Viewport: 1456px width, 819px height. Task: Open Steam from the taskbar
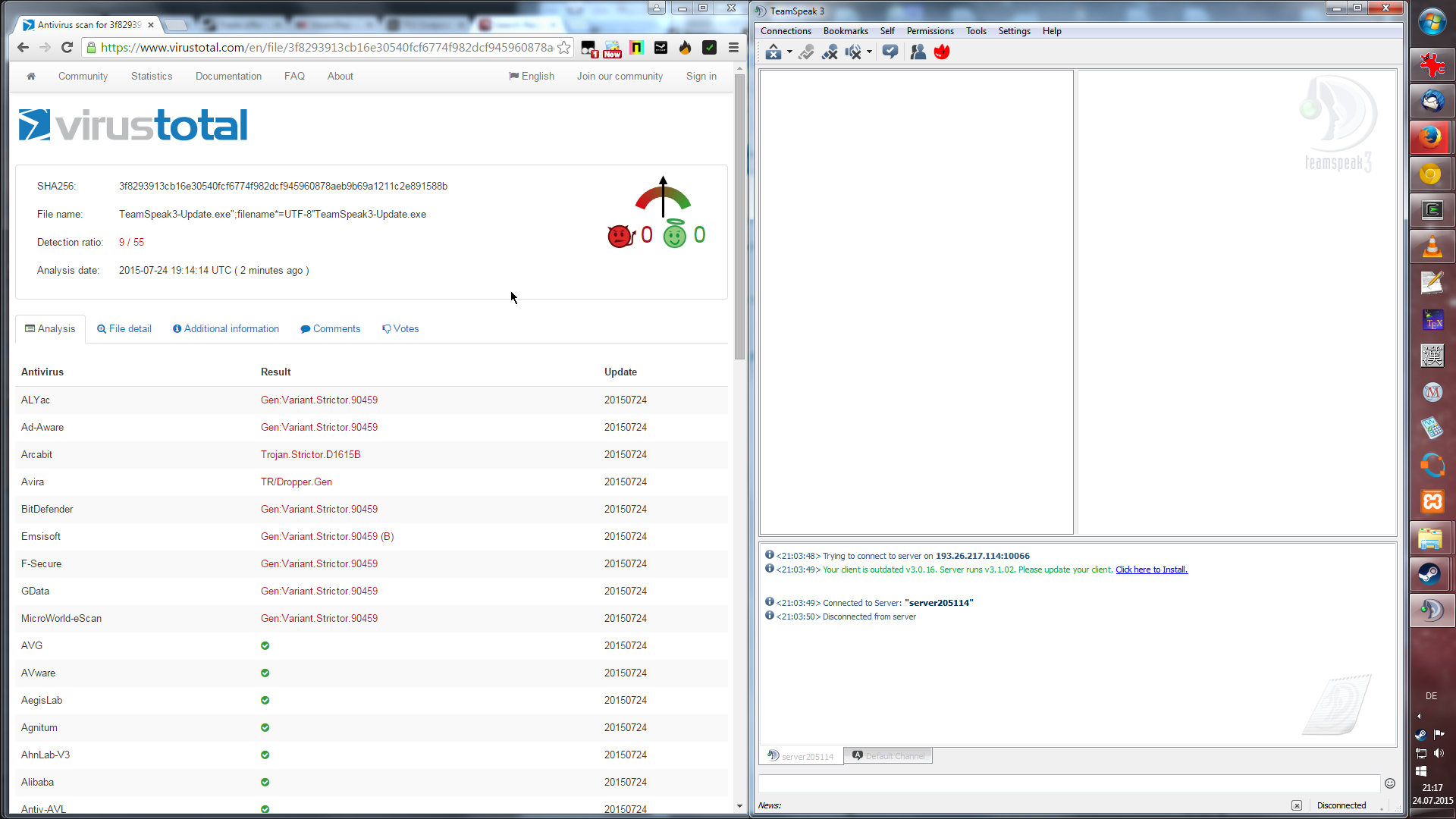click(x=1431, y=574)
